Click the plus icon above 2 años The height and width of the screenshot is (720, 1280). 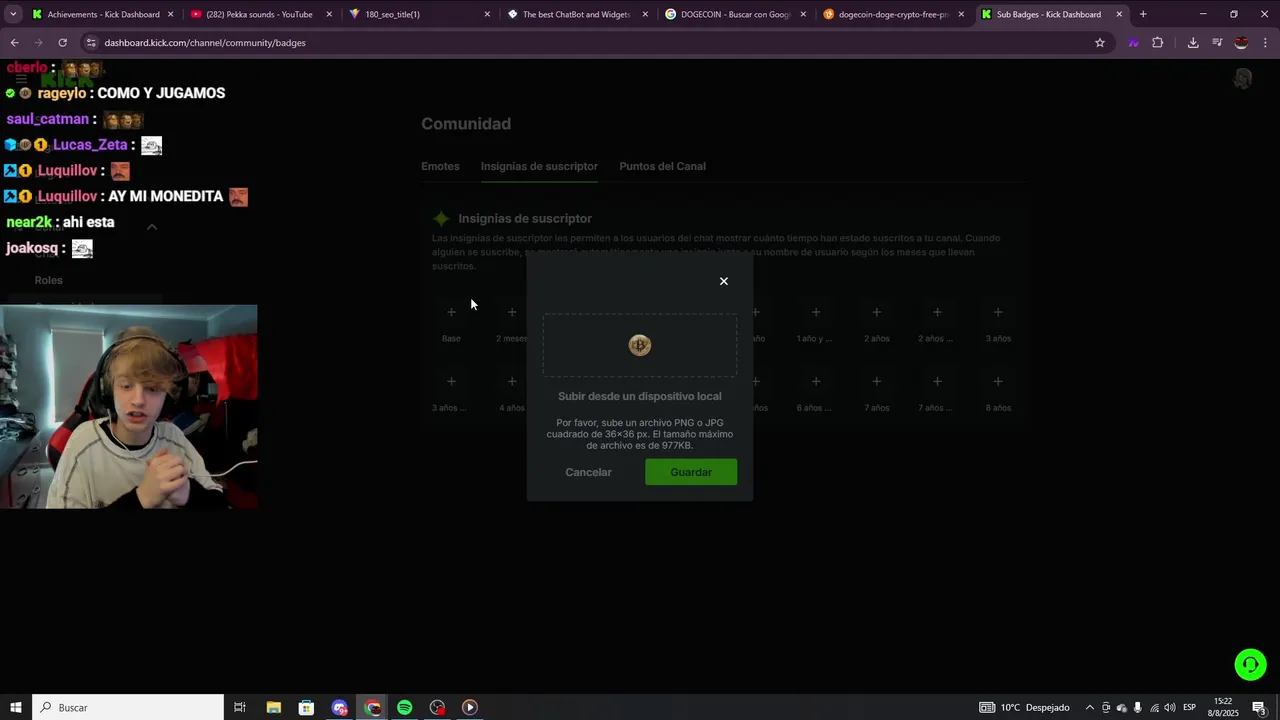coord(877,312)
